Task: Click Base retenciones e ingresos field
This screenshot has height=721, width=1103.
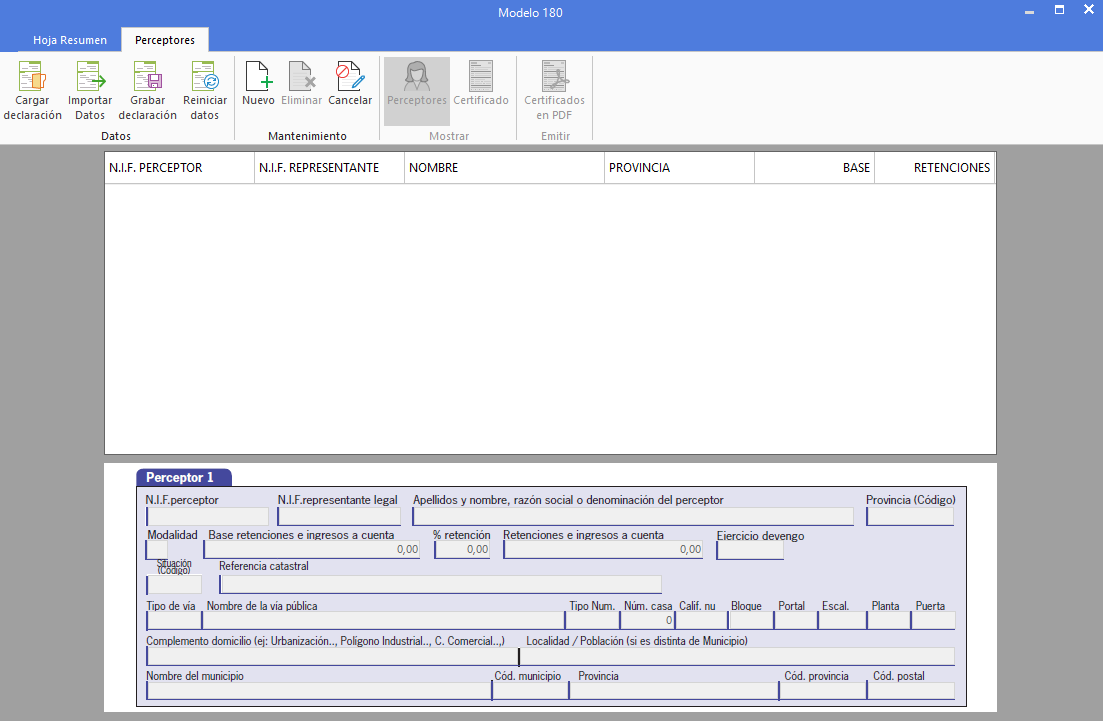Action: (x=312, y=550)
